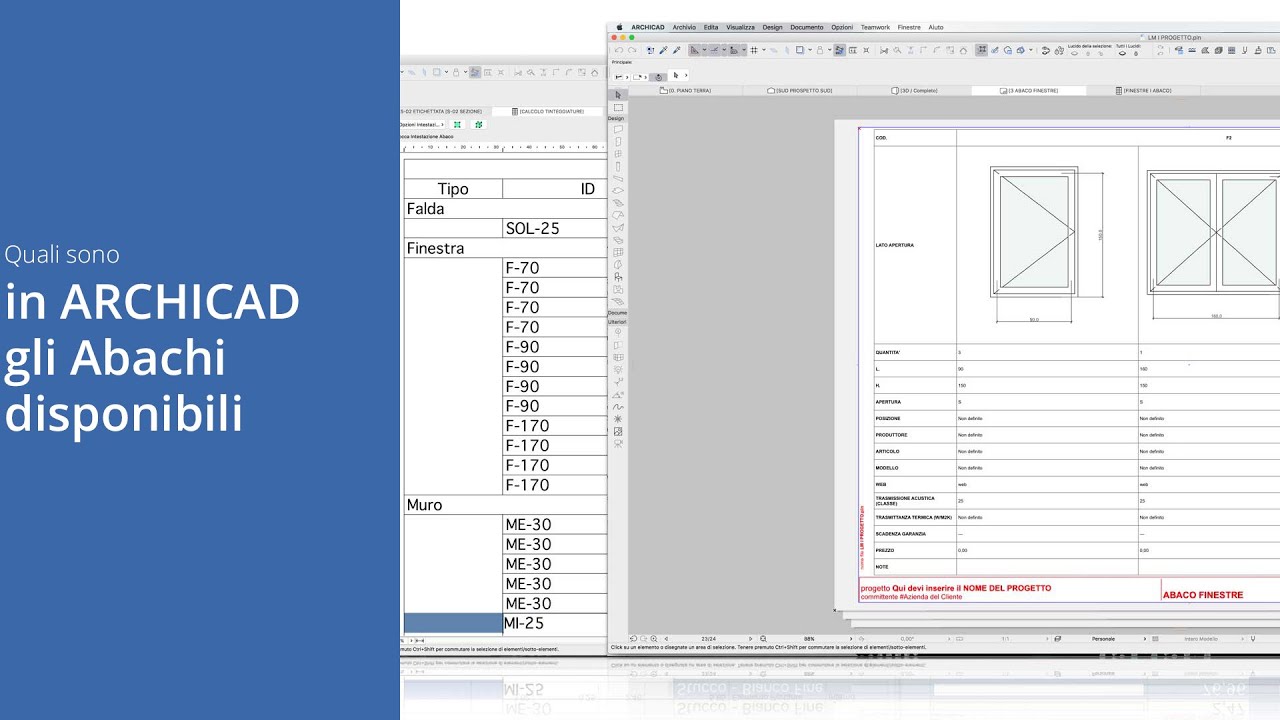Switch to the FINESTRE I ABACO tab
The width and height of the screenshot is (1280, 720).
1143,90
